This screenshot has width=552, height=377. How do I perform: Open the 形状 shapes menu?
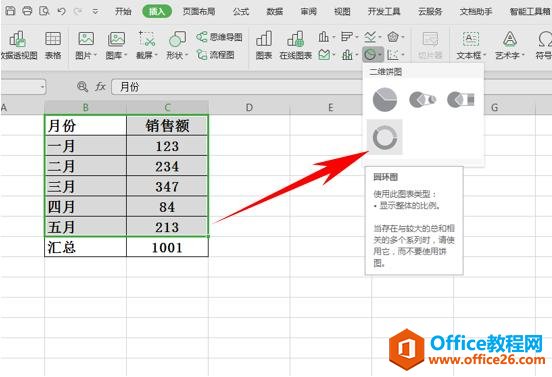pos(177,45)
